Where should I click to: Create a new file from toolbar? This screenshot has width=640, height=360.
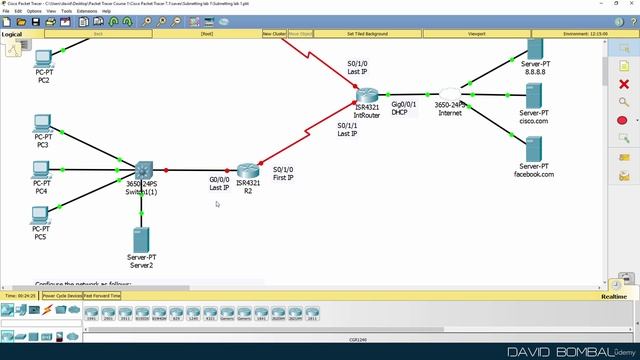coord(7,22)
